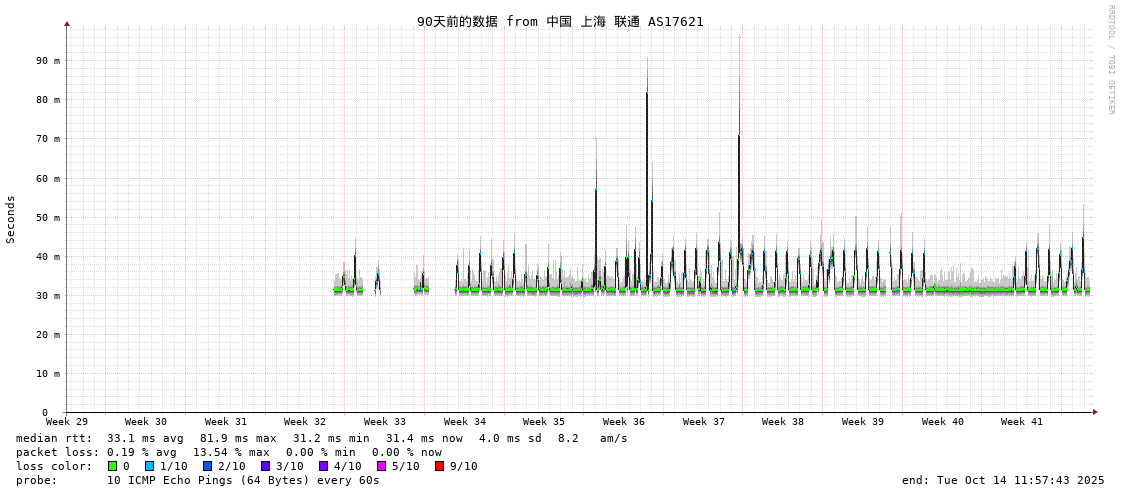Screen dimensions: 1121x494
Task: Jump to the Week 41 axis label
Action: [x=1021, y=422]
